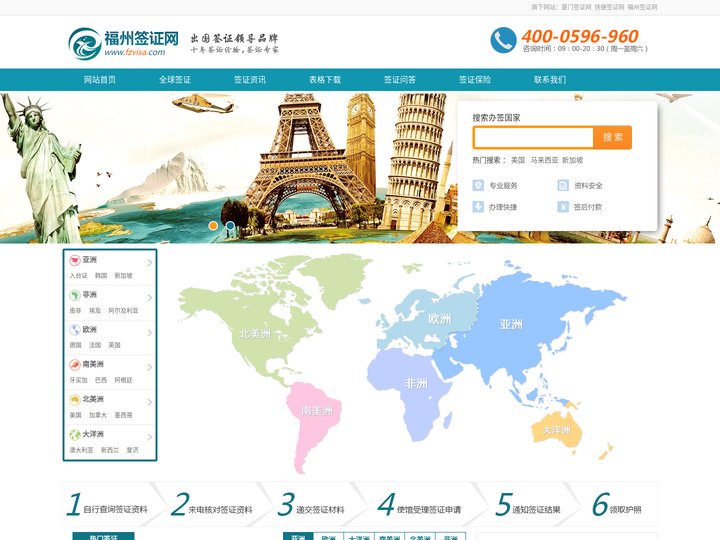Click into the country search input box
The width and height of the screenshot is (720, 540).
pos(534,137)
